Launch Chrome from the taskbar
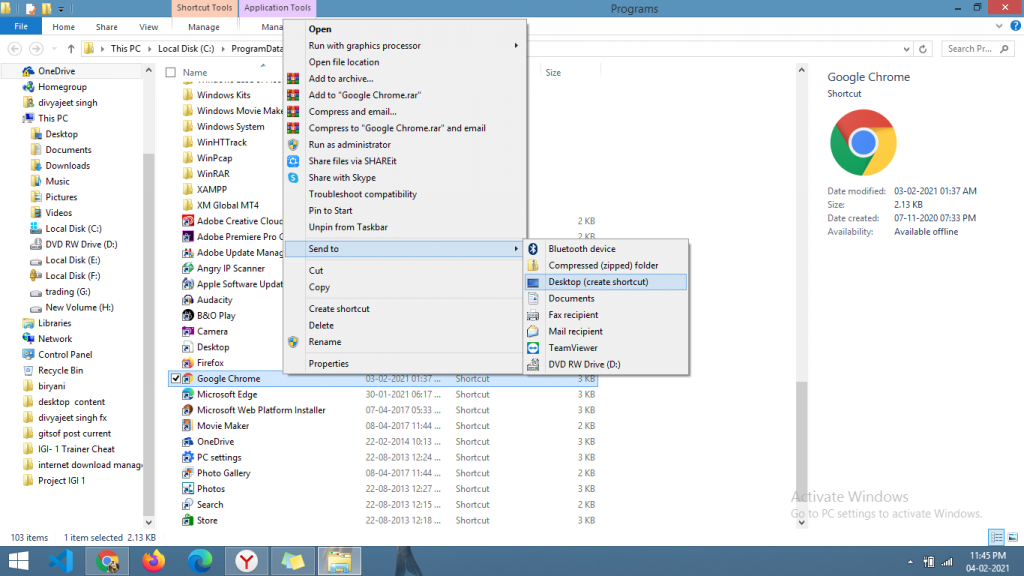The height and width of the screenshot is (576, 1024). (108, 561)
